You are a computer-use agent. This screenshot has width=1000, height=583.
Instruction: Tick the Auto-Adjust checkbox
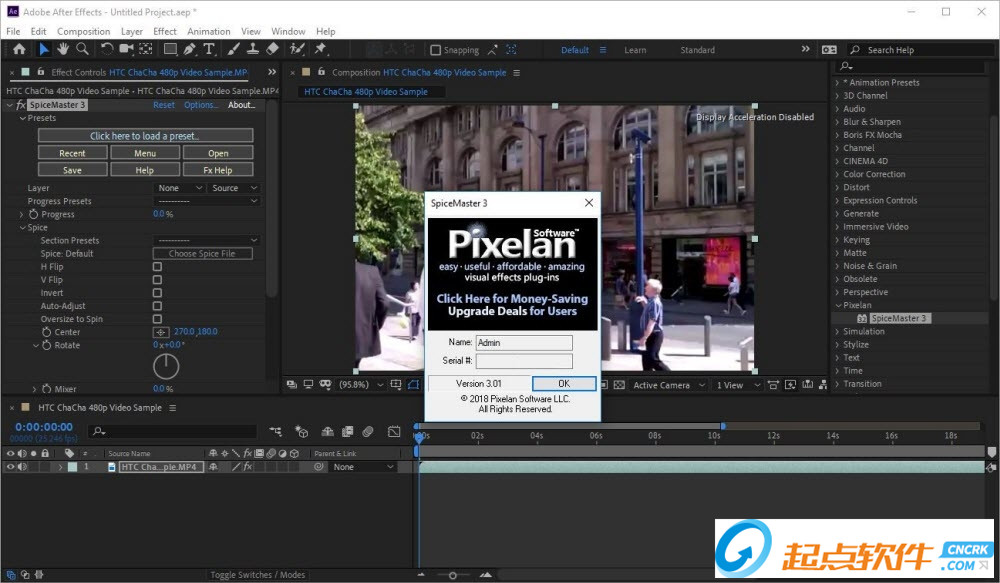point(157,306)
